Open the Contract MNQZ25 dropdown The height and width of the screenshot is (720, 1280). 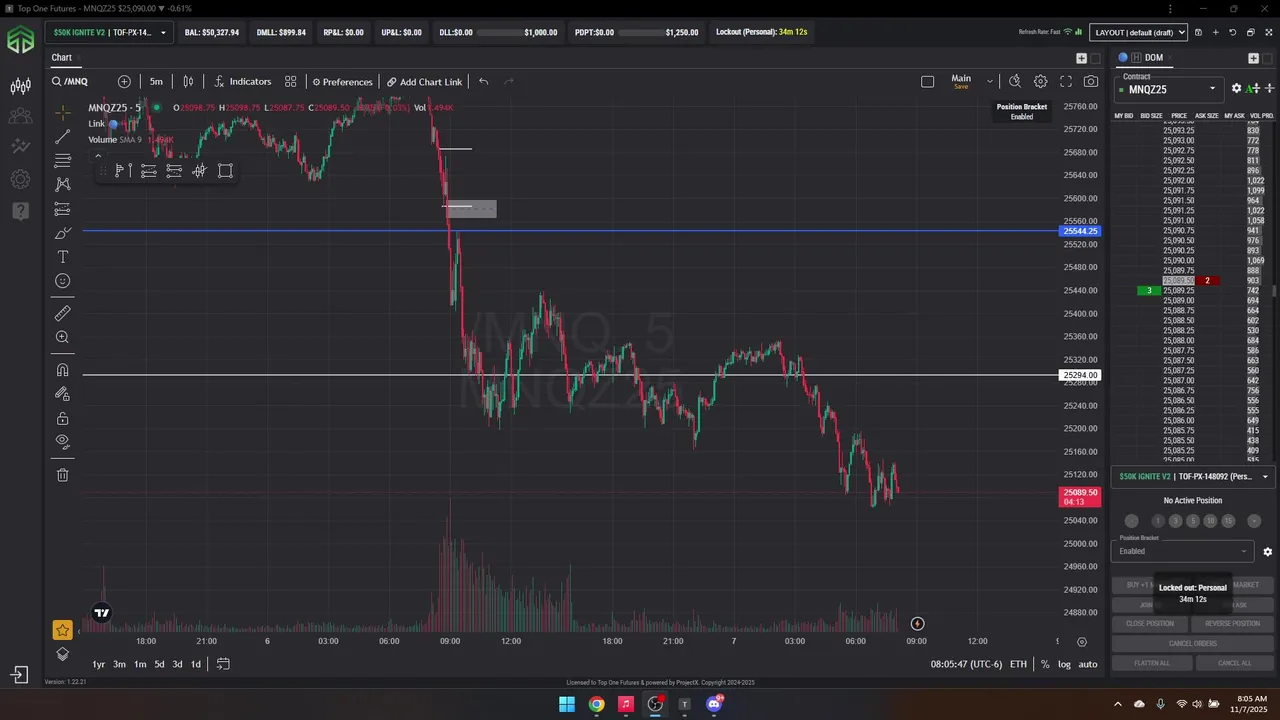click(1168, 89)
